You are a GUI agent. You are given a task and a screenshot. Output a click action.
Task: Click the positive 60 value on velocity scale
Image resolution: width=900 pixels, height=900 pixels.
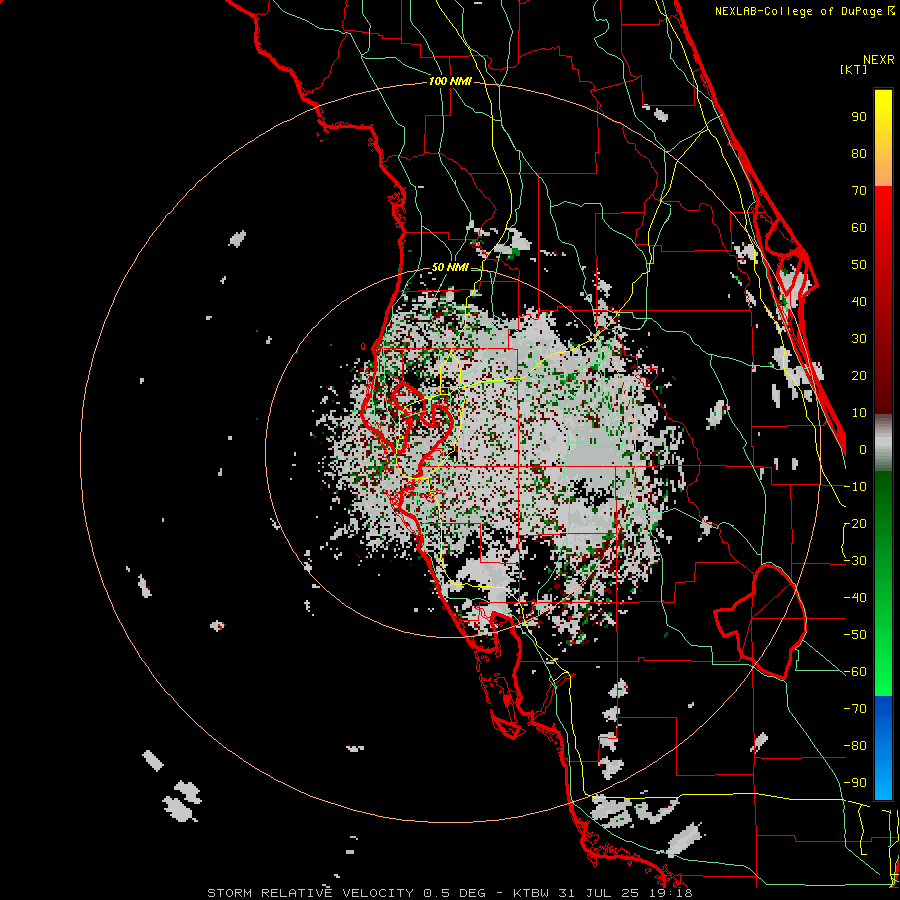pos(859,228)
